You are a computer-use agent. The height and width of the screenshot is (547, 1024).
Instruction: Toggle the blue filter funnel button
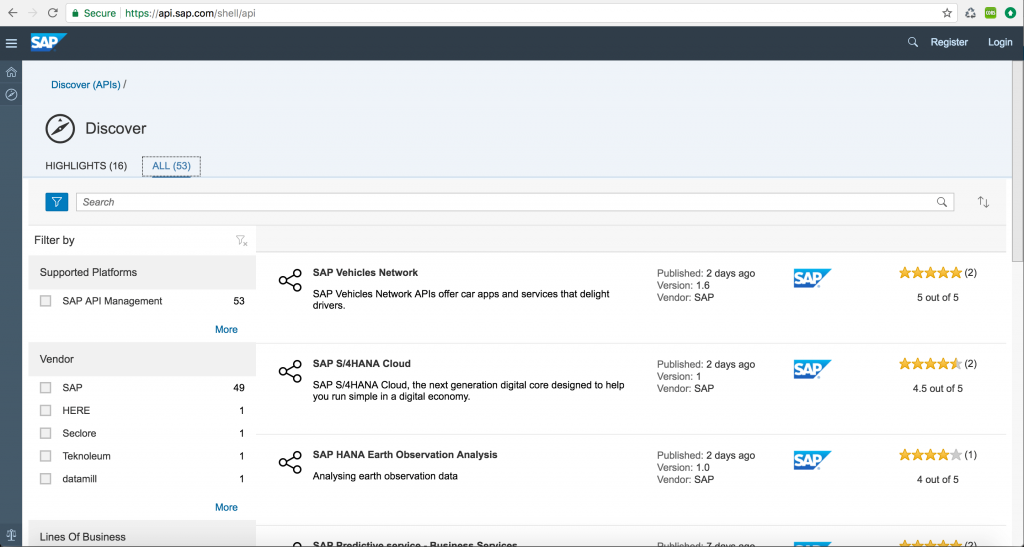(57, 202)
